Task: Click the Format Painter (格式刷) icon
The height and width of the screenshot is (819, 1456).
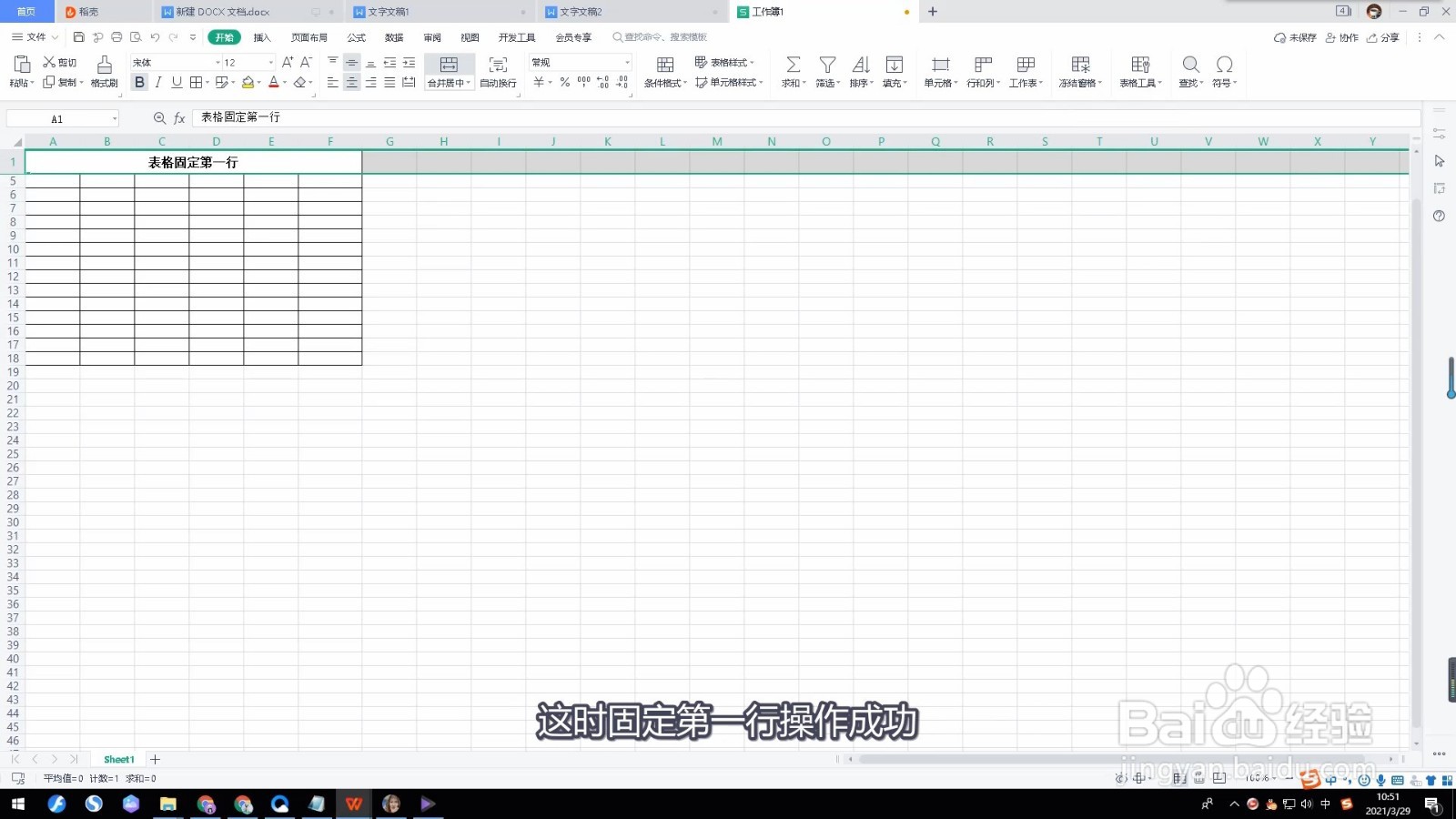Action: 105,65
